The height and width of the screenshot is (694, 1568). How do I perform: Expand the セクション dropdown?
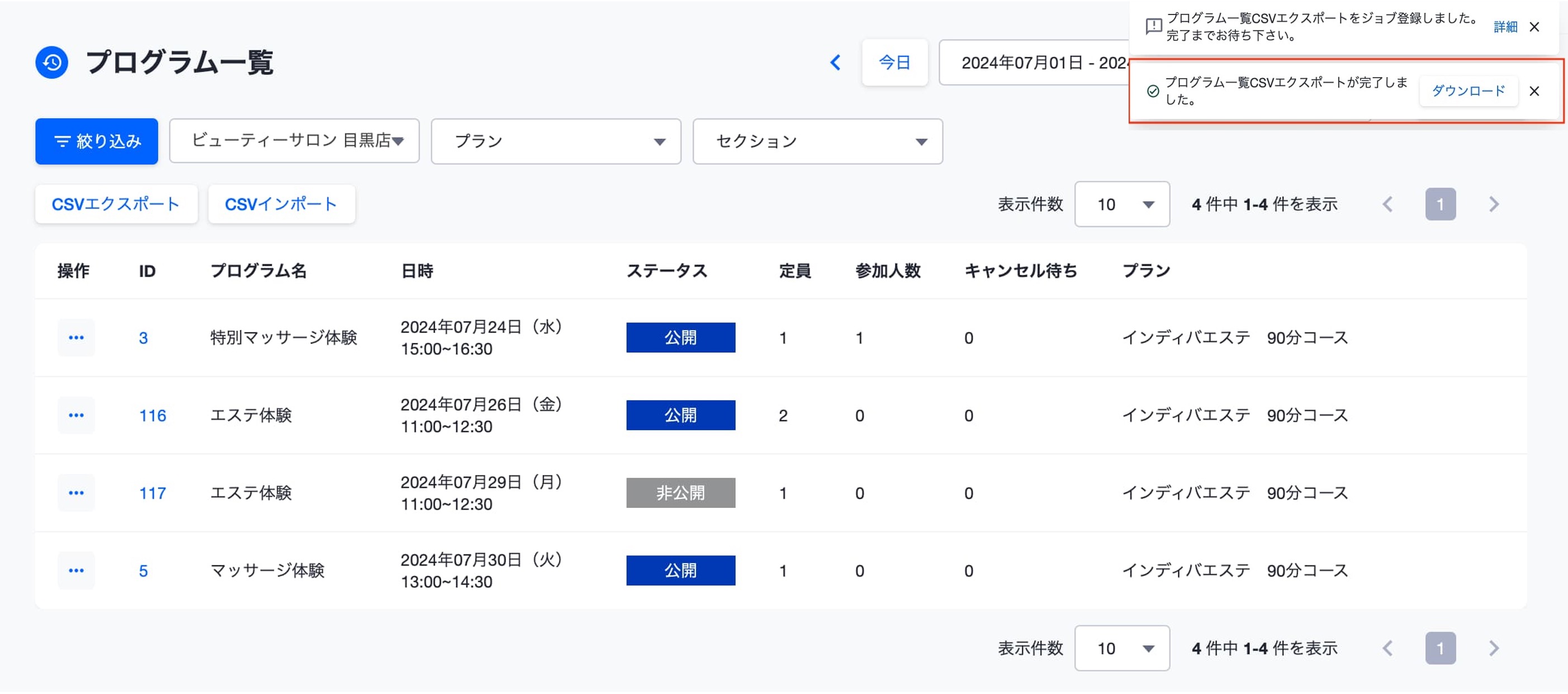click(x=817, y=141)
